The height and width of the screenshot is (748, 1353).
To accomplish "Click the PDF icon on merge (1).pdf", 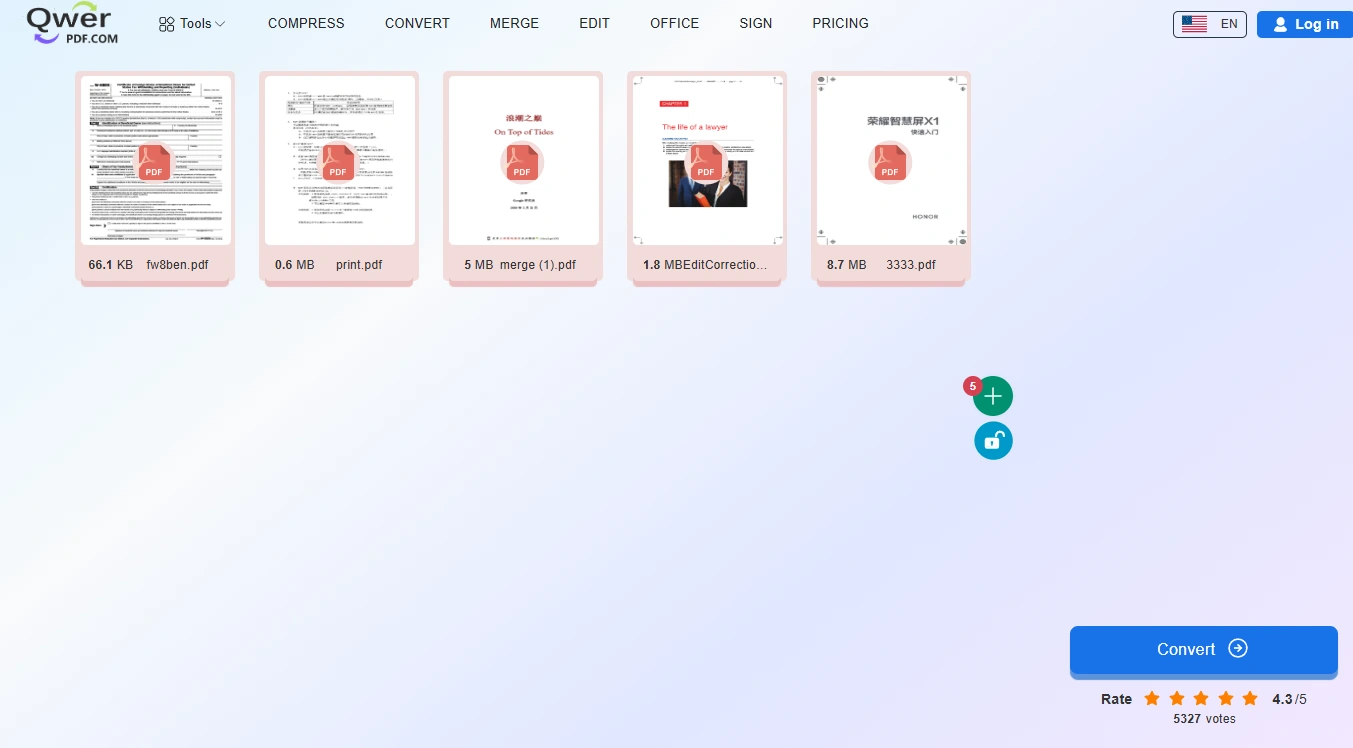I will [522, 162].
